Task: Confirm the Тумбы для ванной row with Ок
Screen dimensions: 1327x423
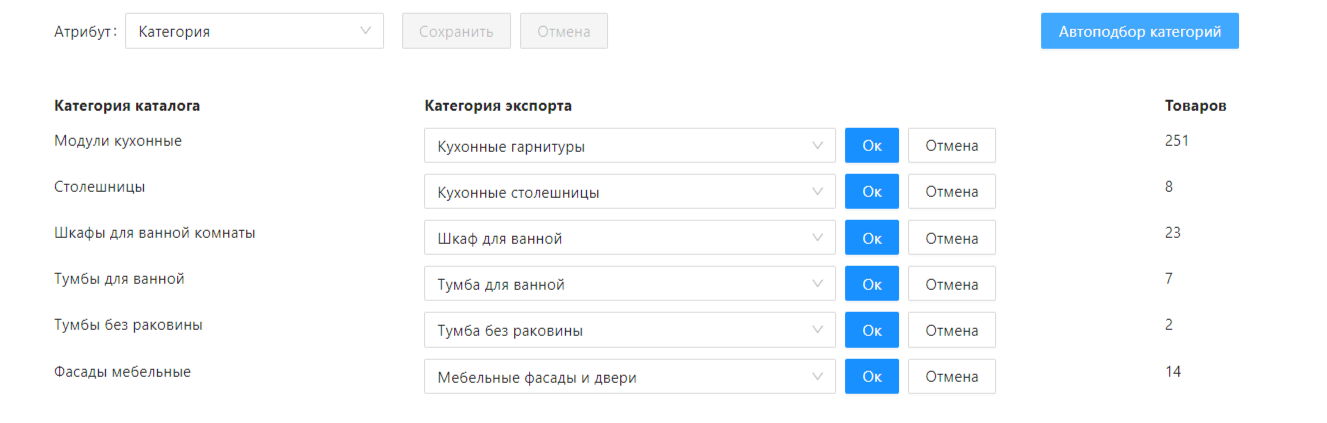Action: tap(871, 284)
